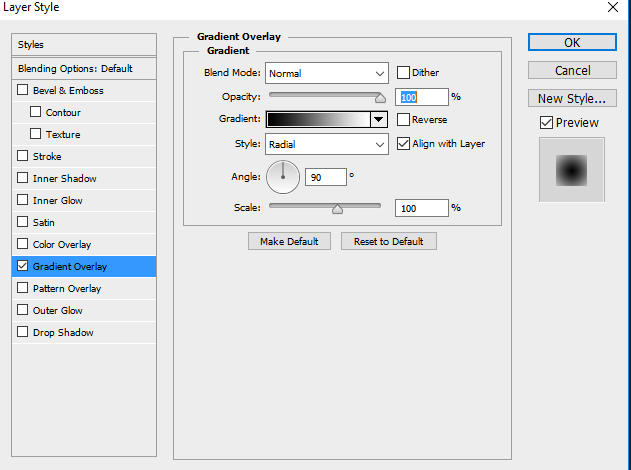The height and width of the screenshot is (470, 631).
Task: Enable the Pattern Overlay checkbox
Action: point(23,288)
